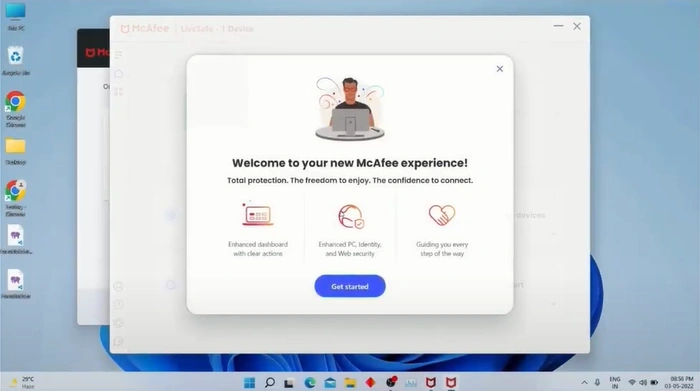Viewport: 700px width, 391px height.
Task: Switch to first McAfee shield taskbar icon
Action: coord(431,383)
